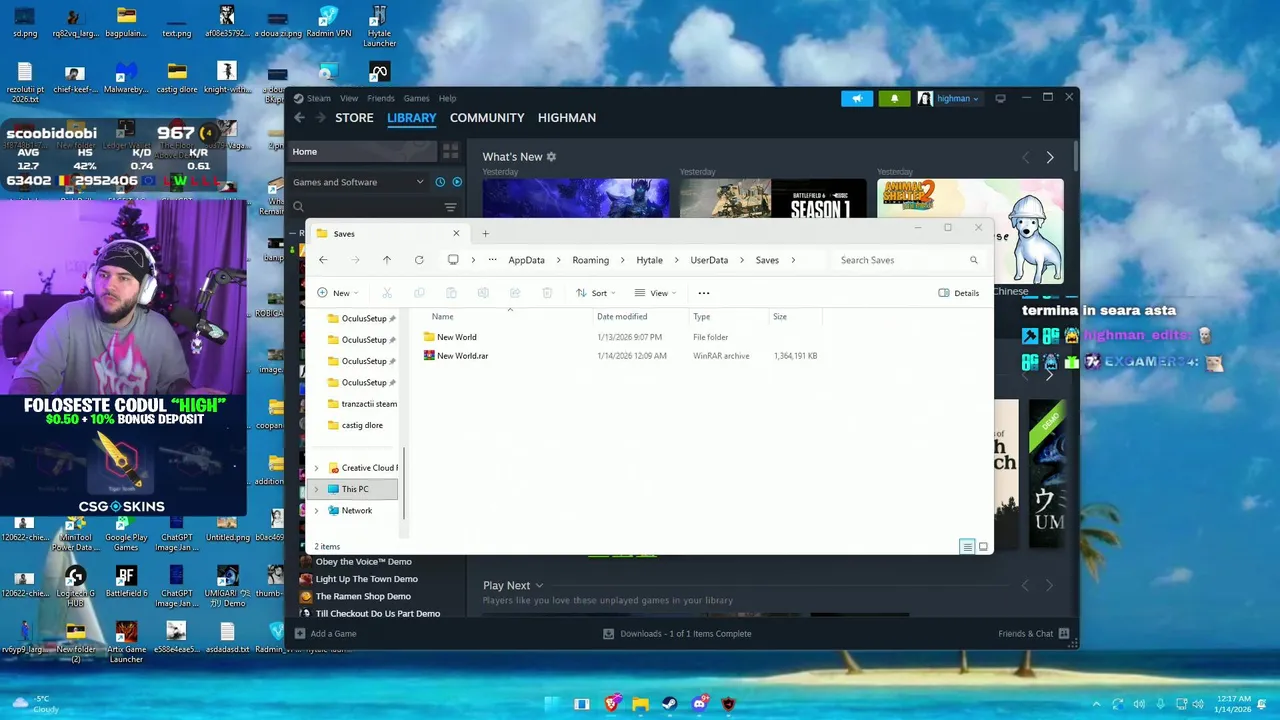Screen dimensions: 1280x720
Task: Click Home in Steam library sidebar
Action: 362,151
